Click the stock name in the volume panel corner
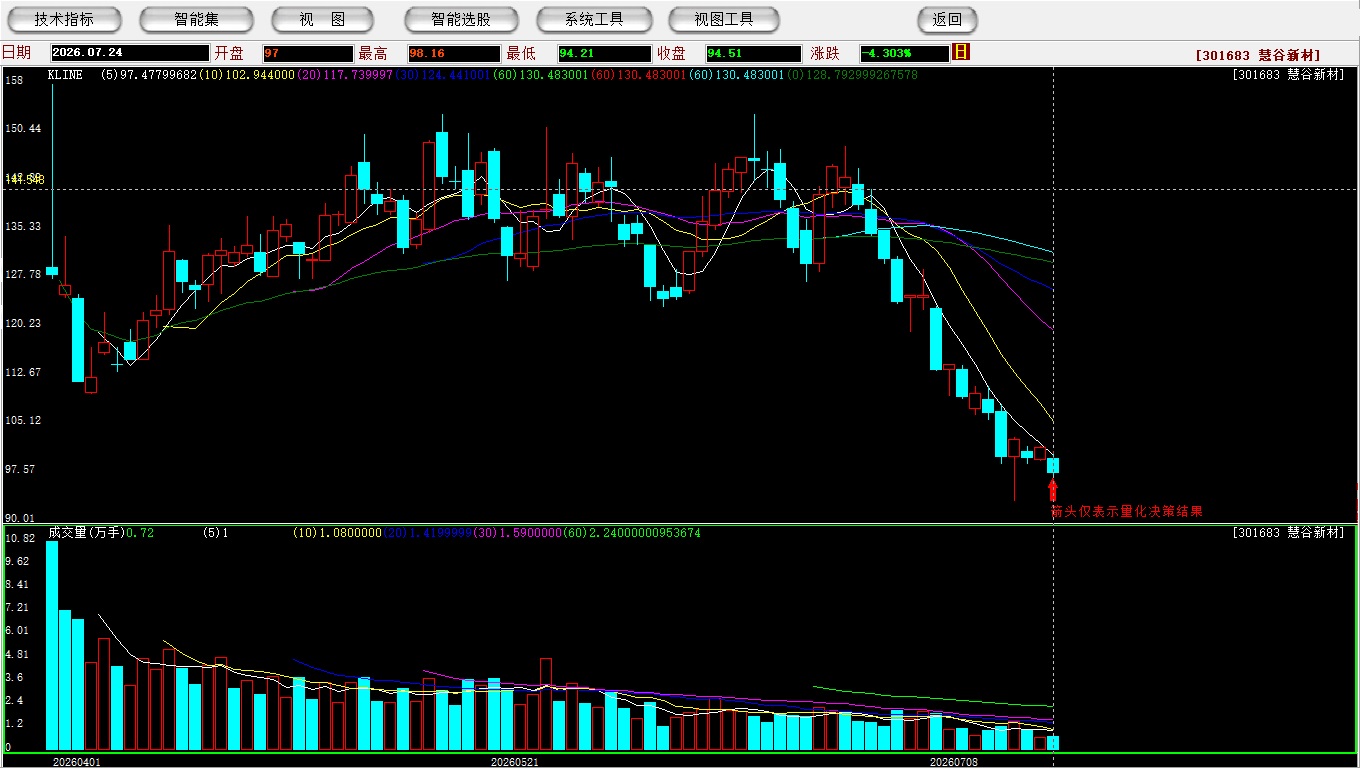The height and width of the screenshot is (768, 1360). click(1288, 533)
